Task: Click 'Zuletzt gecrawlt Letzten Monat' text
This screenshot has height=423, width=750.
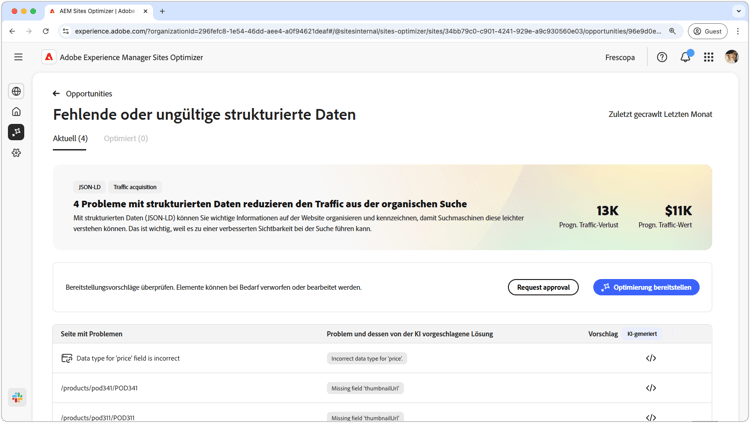Action: pyautogui.click(x=660, y=114)
